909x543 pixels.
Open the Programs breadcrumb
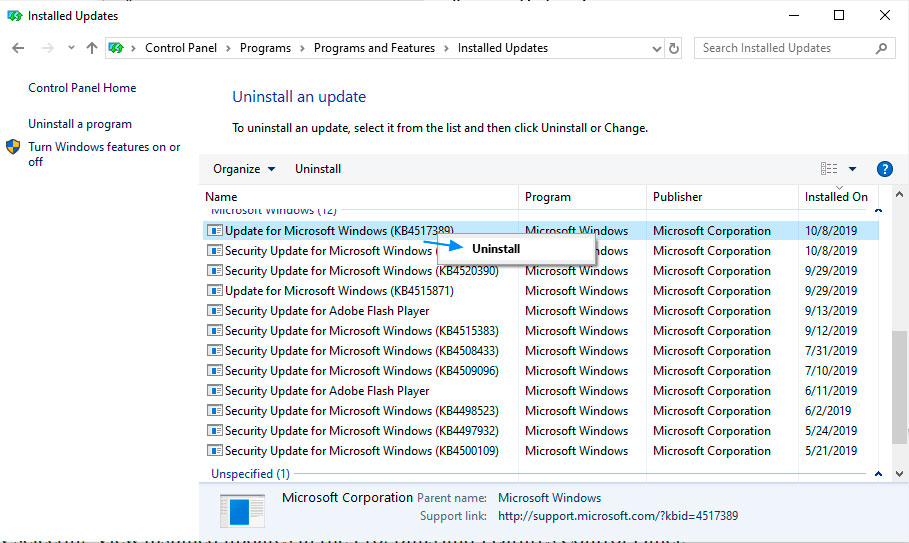266,48
